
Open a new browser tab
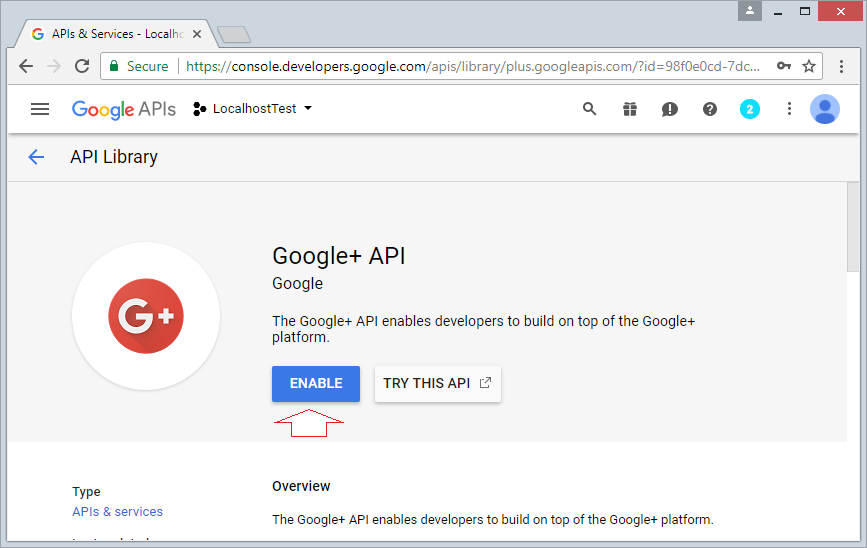tap(234, 35)
